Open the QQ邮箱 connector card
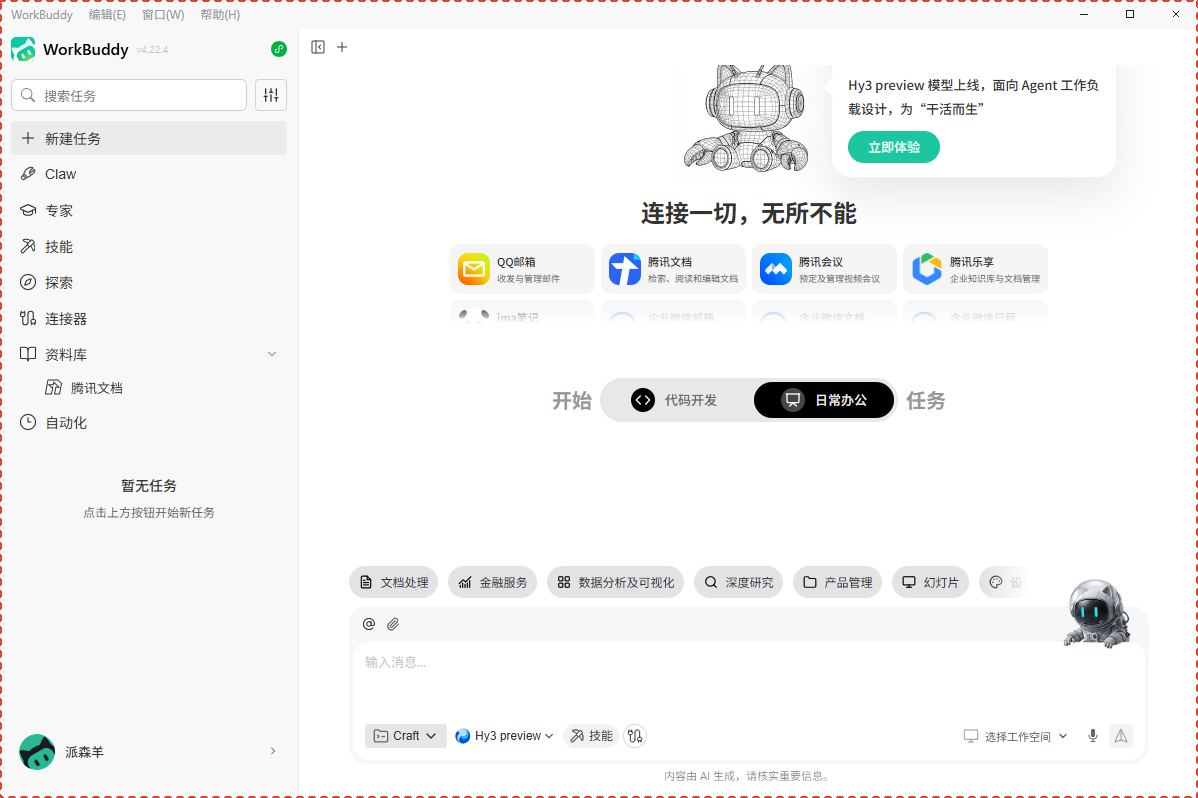 tap(523, 269)
